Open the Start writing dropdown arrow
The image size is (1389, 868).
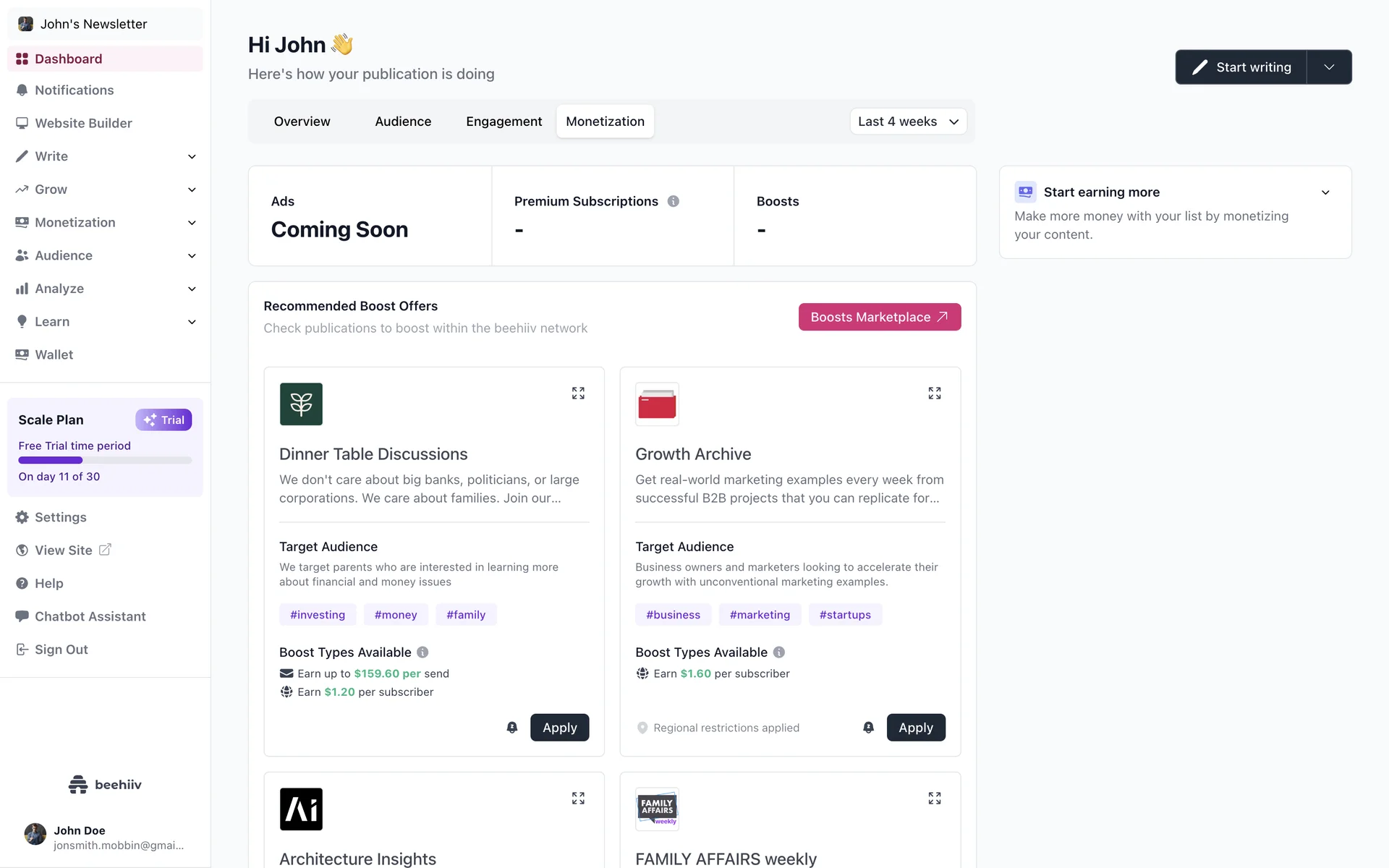point(1329,67)
